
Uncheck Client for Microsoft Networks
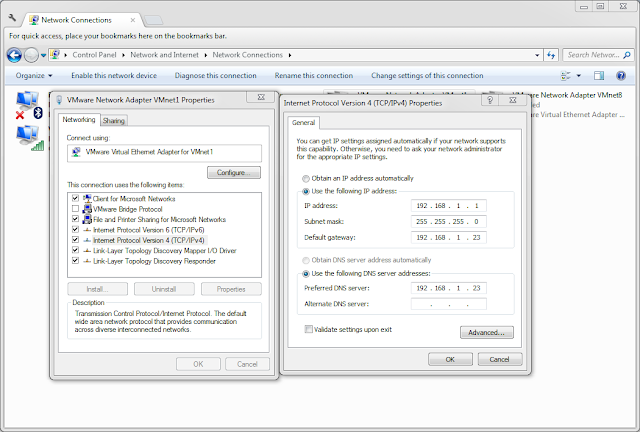coord(75,198)
